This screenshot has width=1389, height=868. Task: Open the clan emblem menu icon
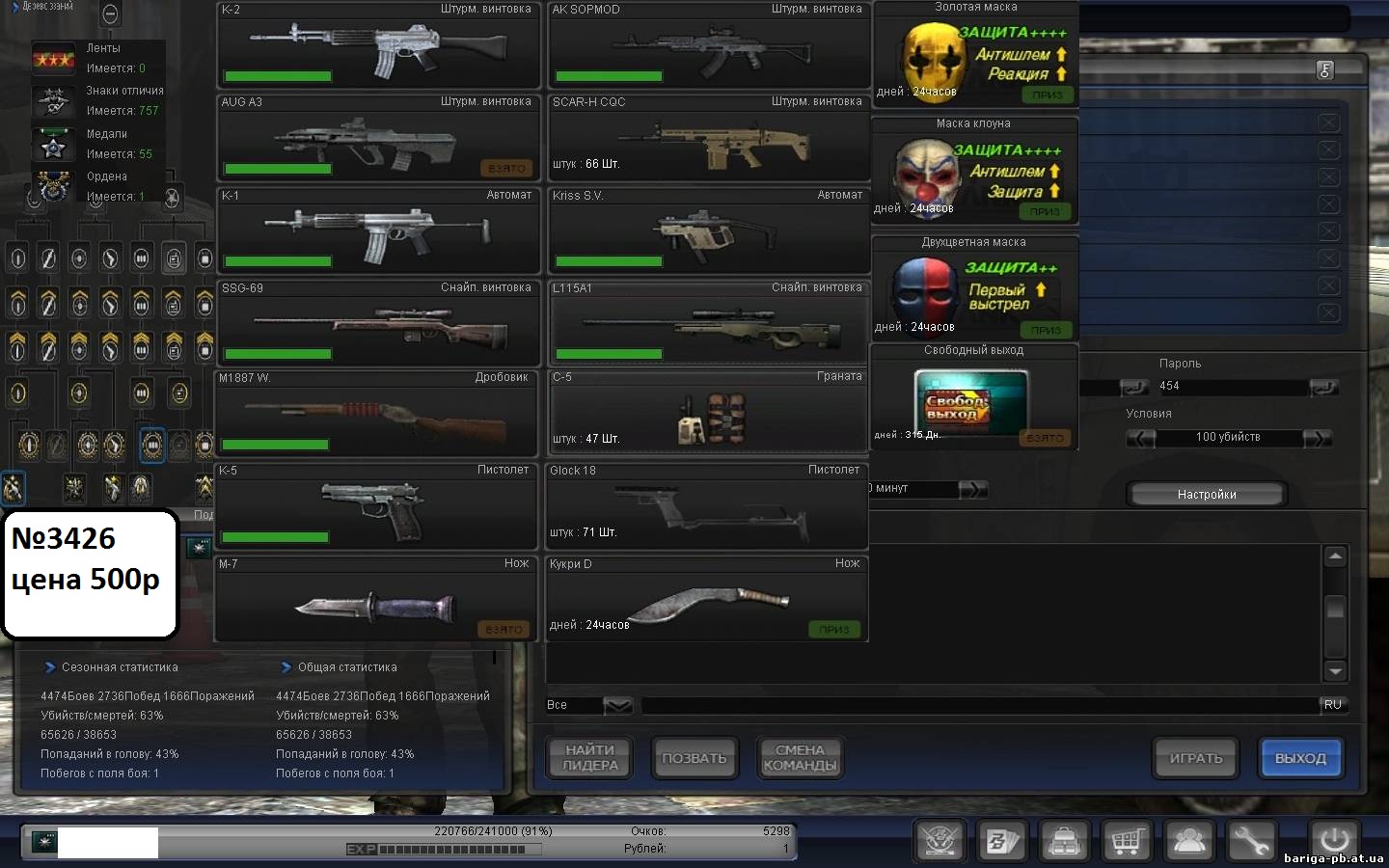[939, 841]
